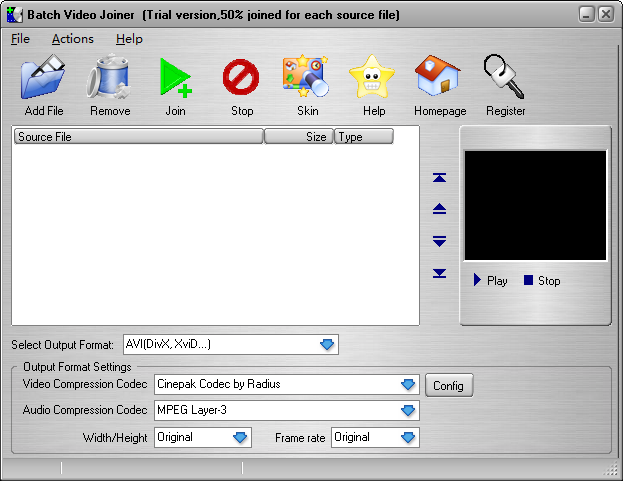
Task: Click the red Stop toolbar icon
Action: pyautogui.click(x=241, y=78)
